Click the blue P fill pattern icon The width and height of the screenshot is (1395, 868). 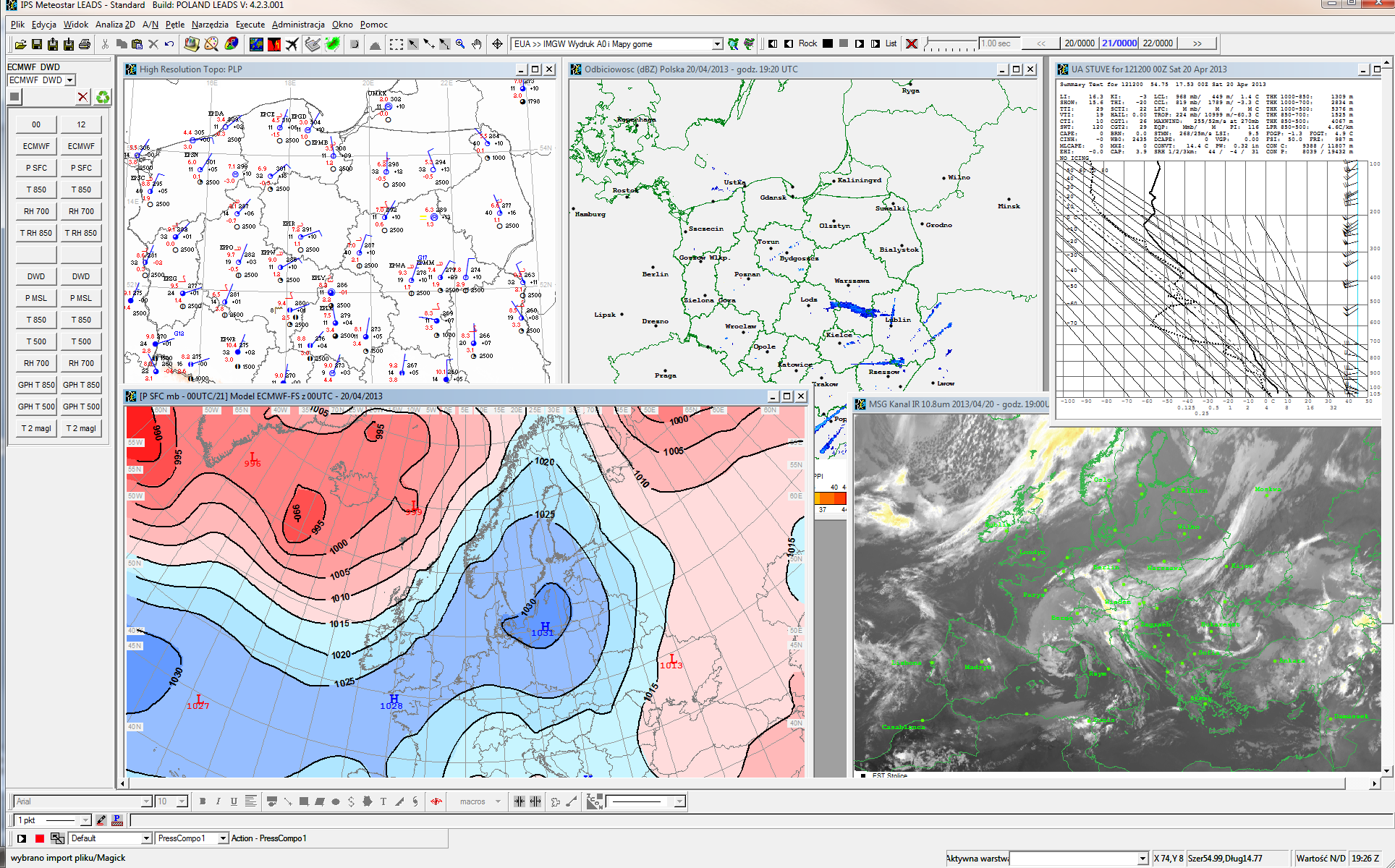tap(117, 820)
